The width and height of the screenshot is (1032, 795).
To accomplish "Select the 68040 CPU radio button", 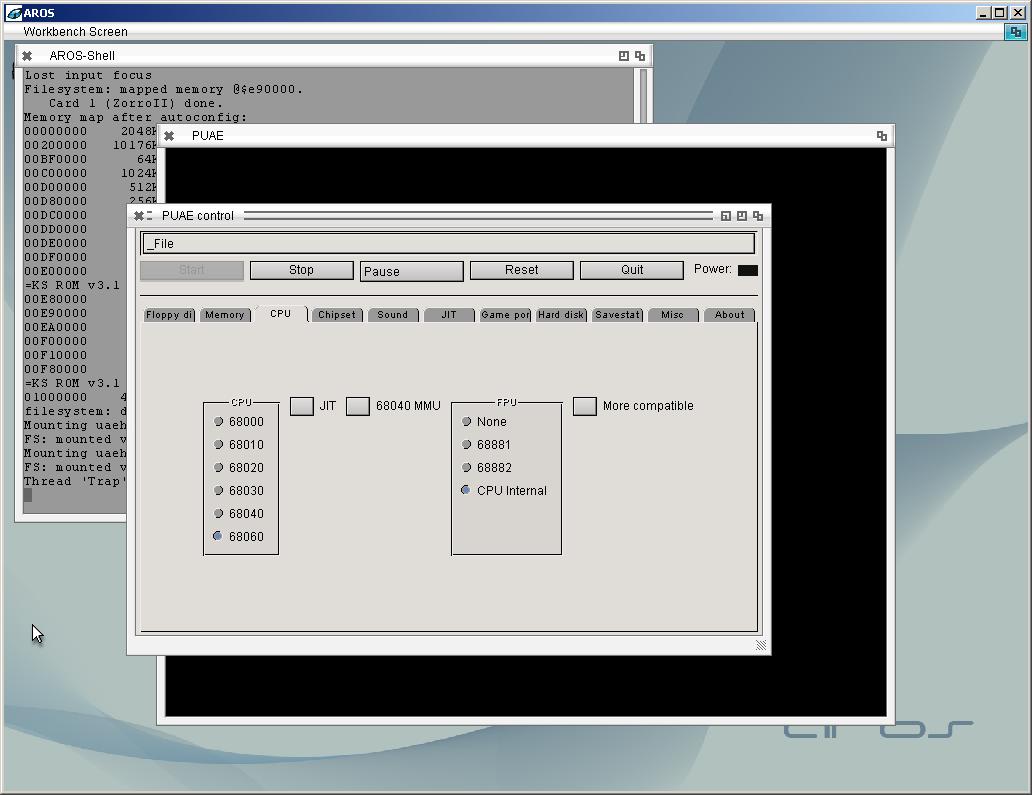I will [219, 513].
